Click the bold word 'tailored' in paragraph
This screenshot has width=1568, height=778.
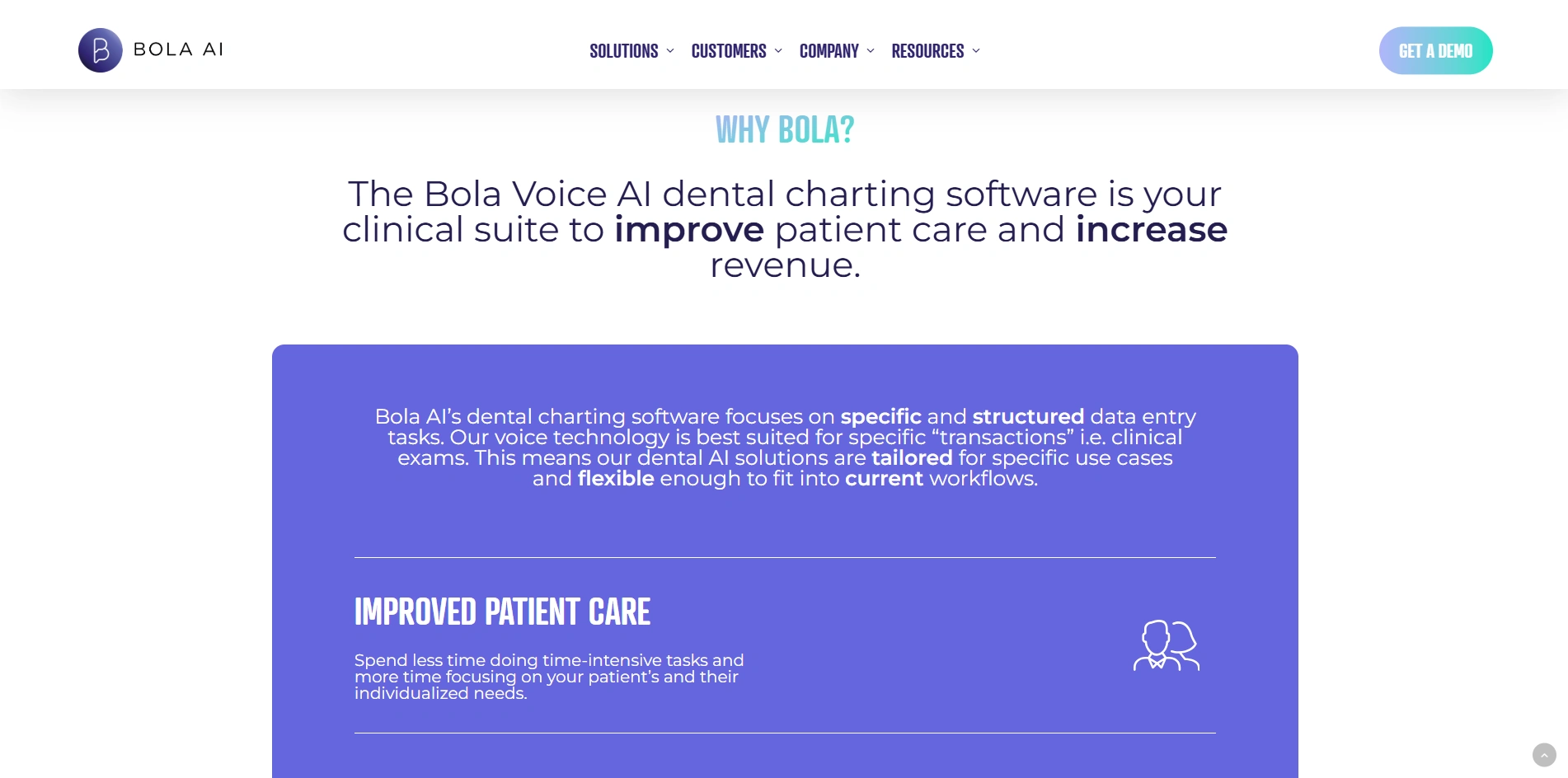point(912,457)
